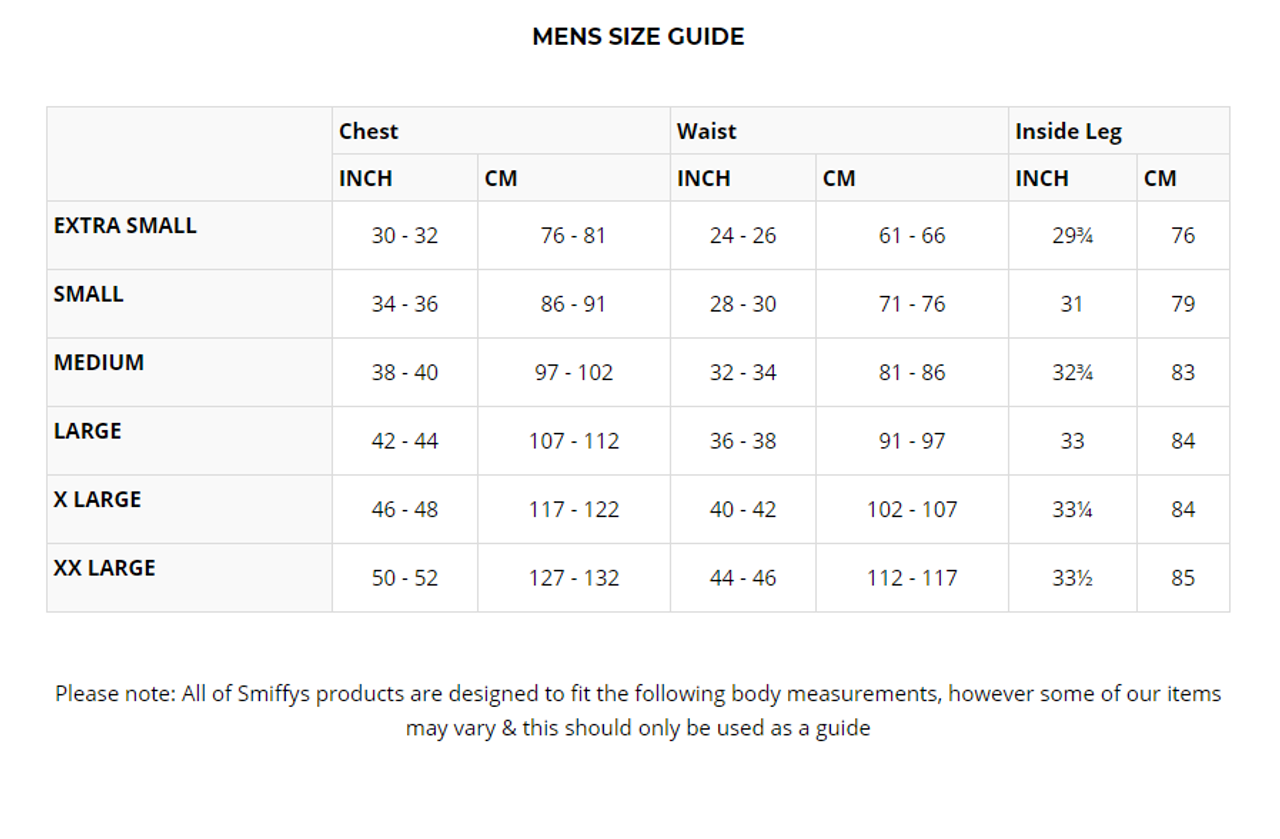Select the SMALL row label
This screenshot has height=839, width=1280.
[x=89, y=294]
